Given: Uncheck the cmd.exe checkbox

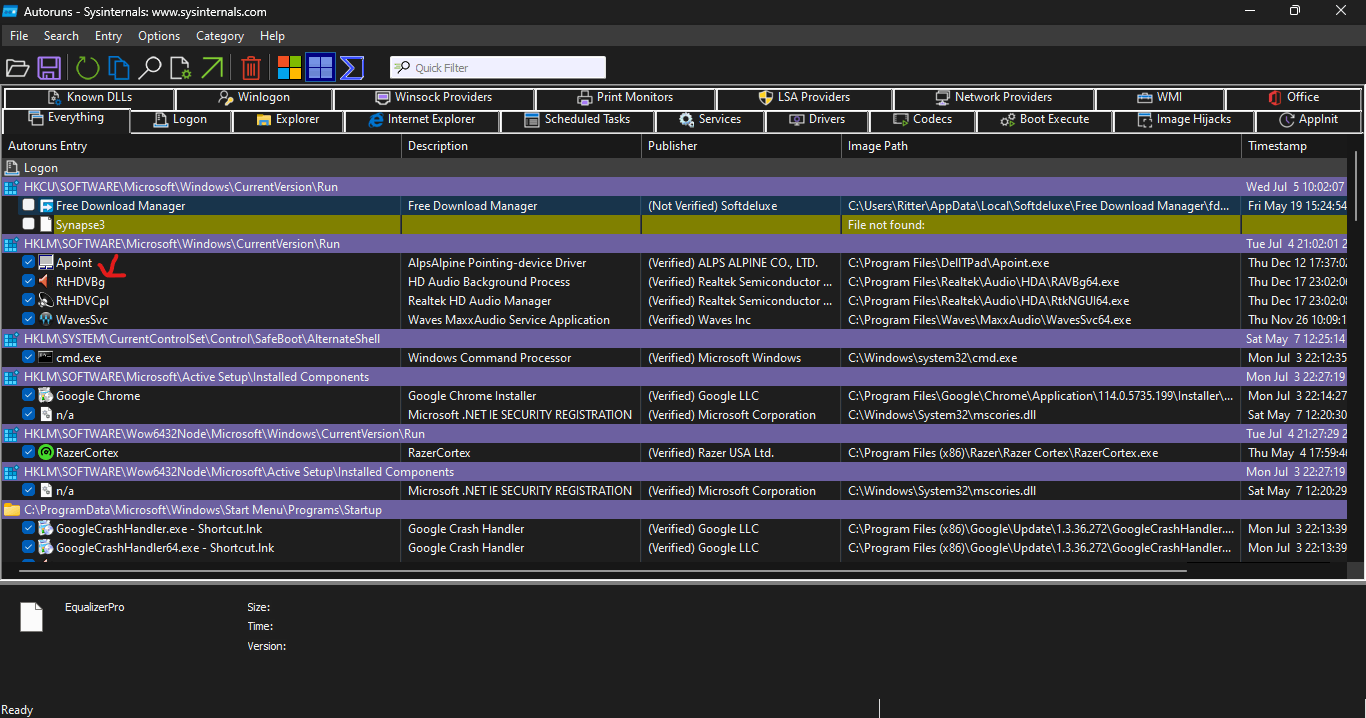Looking at the screenshot, I should tap(29, 358).
